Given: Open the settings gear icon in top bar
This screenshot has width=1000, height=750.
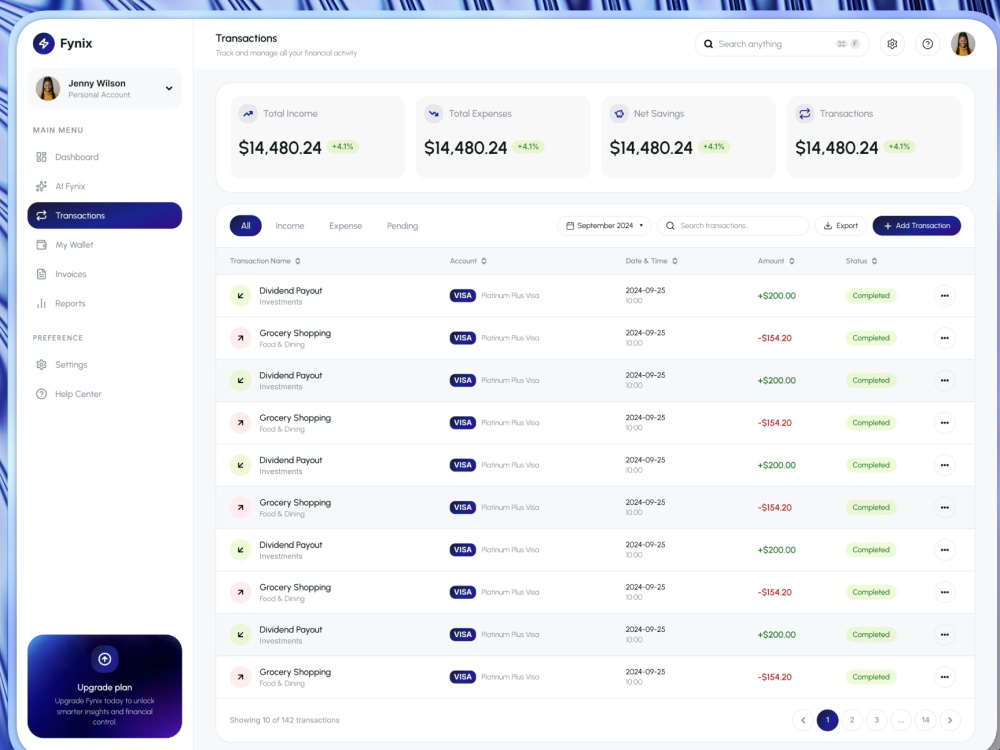Looking at the screenshot, I should [x=892, y=44].
